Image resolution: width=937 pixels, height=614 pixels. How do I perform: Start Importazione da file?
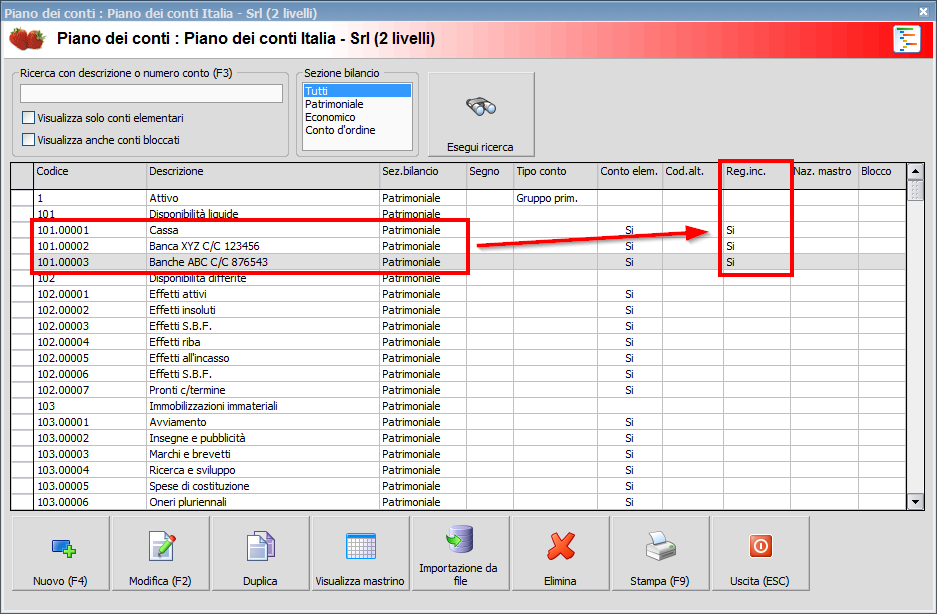pos(459,554)
